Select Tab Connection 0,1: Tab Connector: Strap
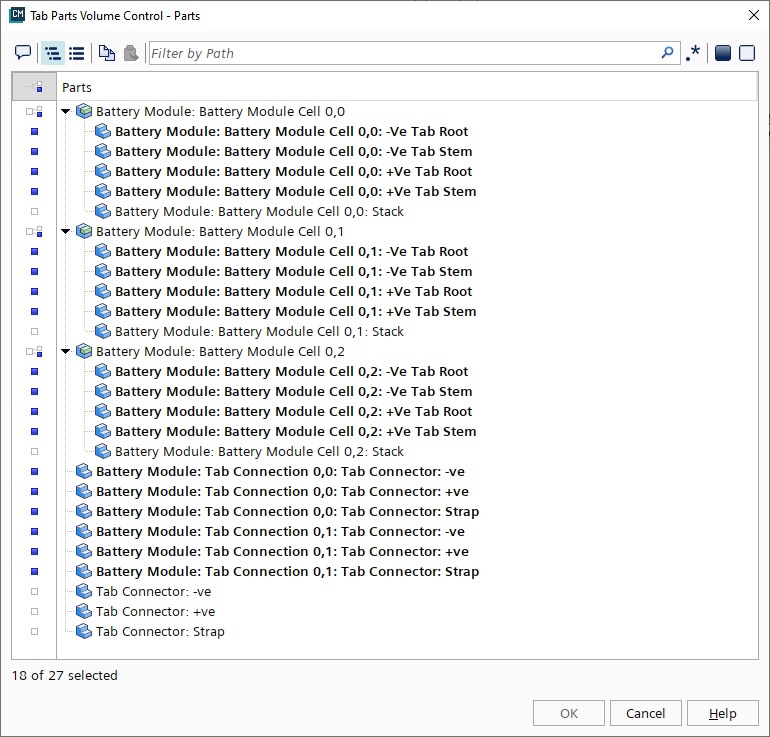Image resolution: width=770 pixels, height=737 pixels. [x=287, y=571]
